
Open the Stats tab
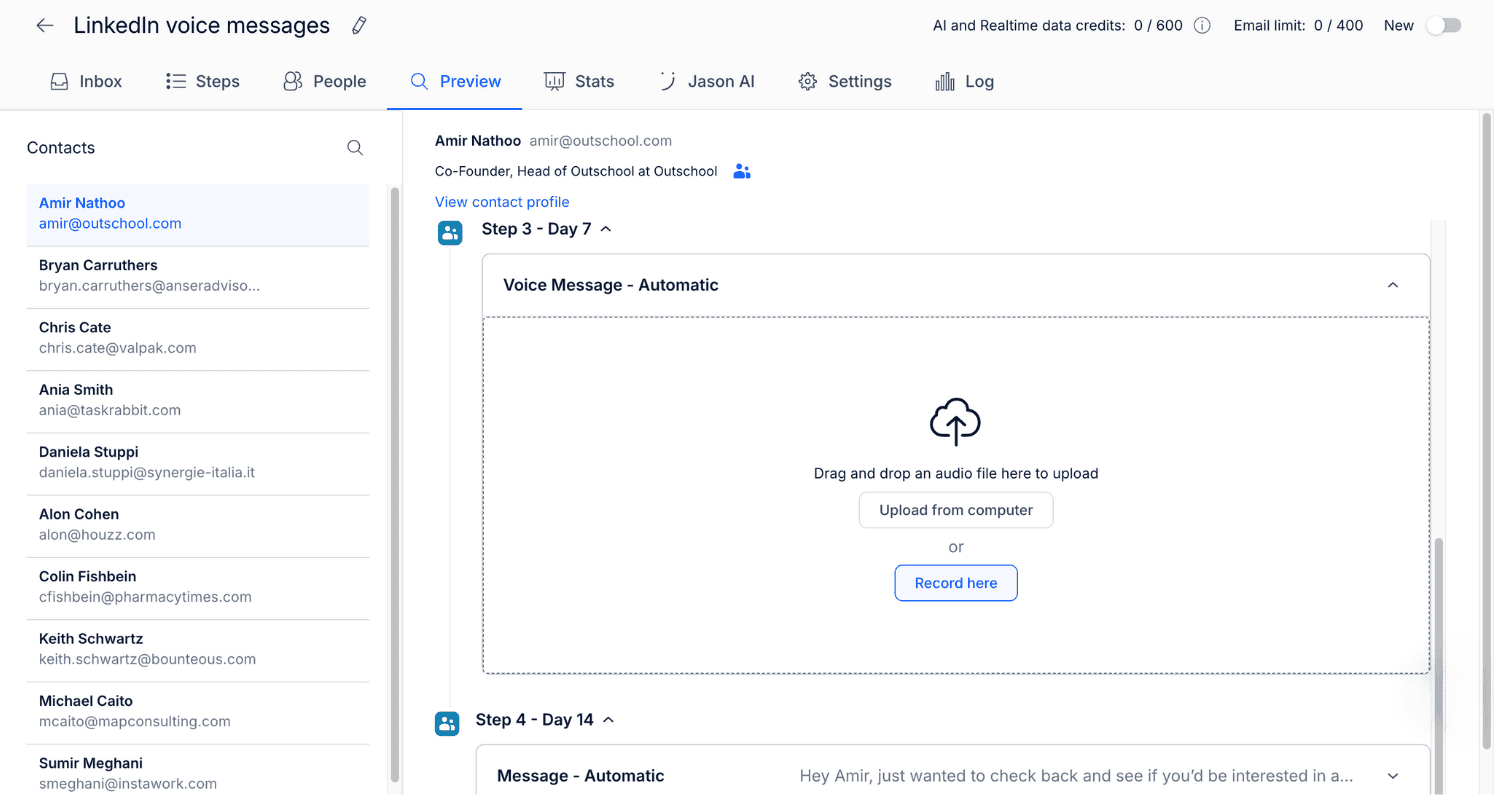(579, 82)
